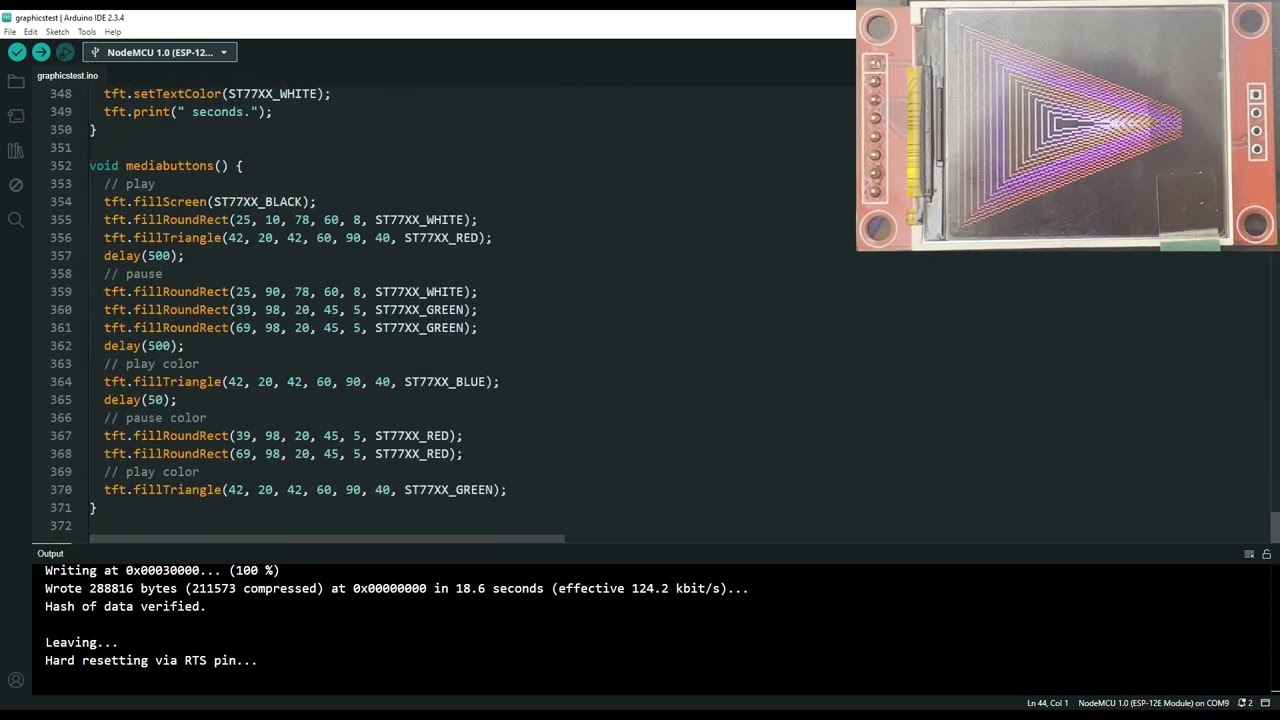The height and width of the screenshot is (720, 1280).
Task: Open the NodeMCU 1.0 board selector dropdown
Action: pos(160,52)
